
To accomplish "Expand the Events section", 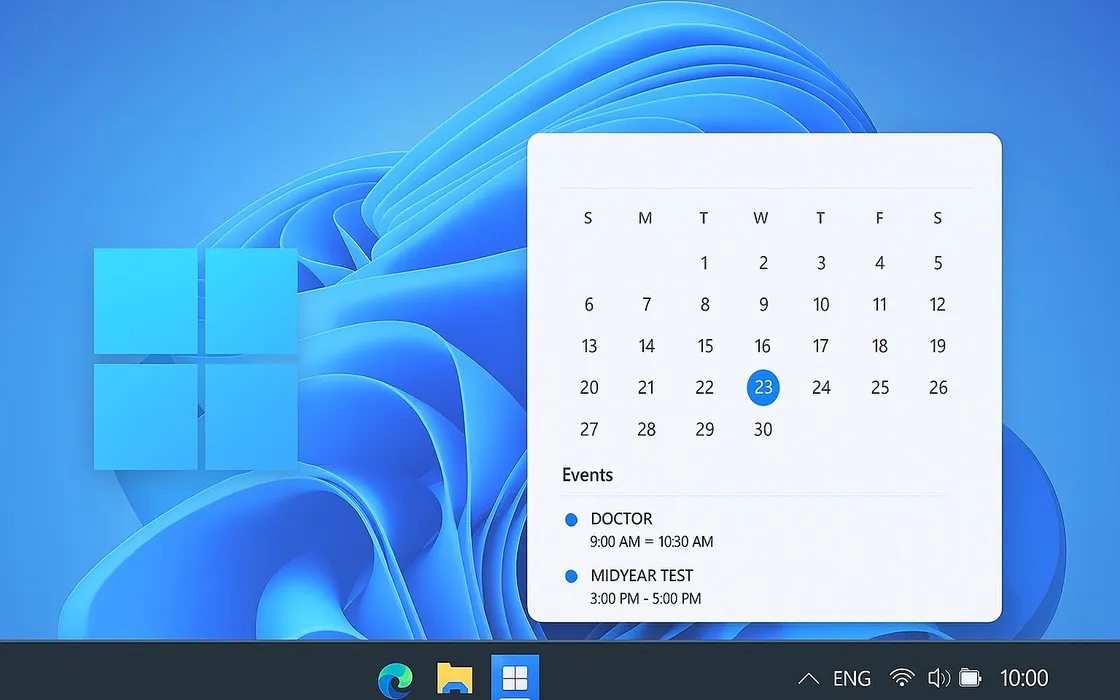I will [x=587, y=475].
